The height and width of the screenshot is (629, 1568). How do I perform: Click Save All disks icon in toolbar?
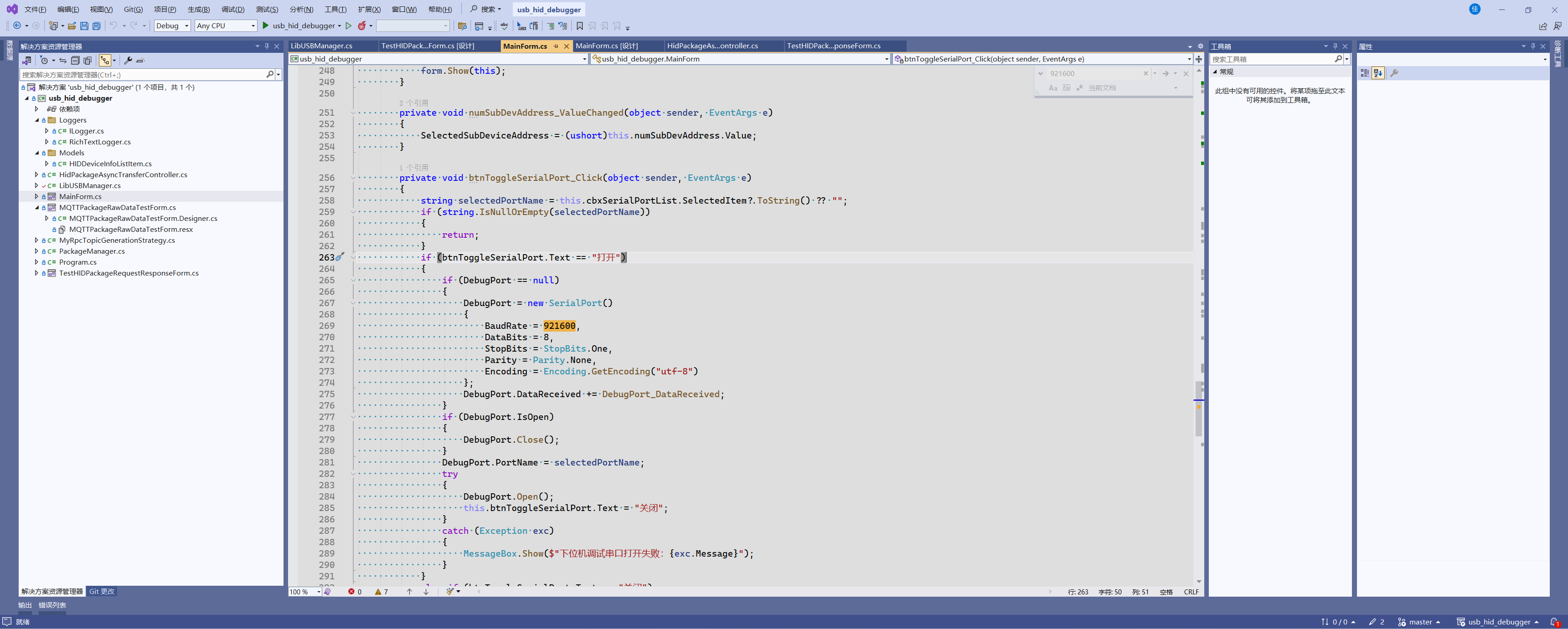(96, 26)
